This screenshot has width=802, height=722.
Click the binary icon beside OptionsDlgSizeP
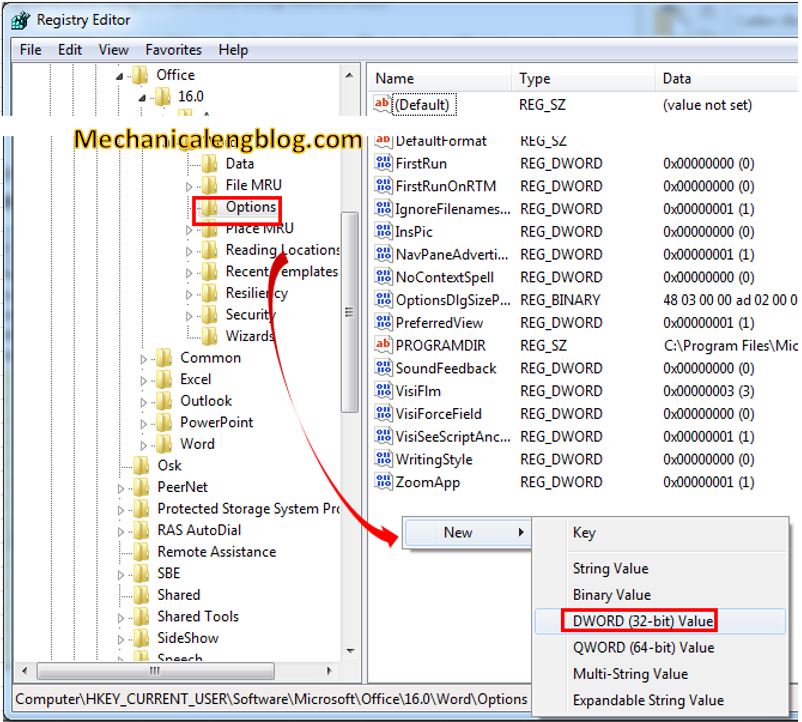pyautogui.click(x=385, y=300)
